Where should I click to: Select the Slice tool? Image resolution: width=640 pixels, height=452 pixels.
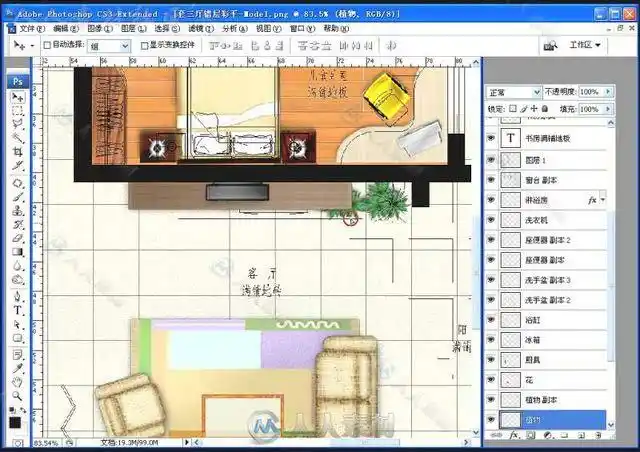(17, 165)
